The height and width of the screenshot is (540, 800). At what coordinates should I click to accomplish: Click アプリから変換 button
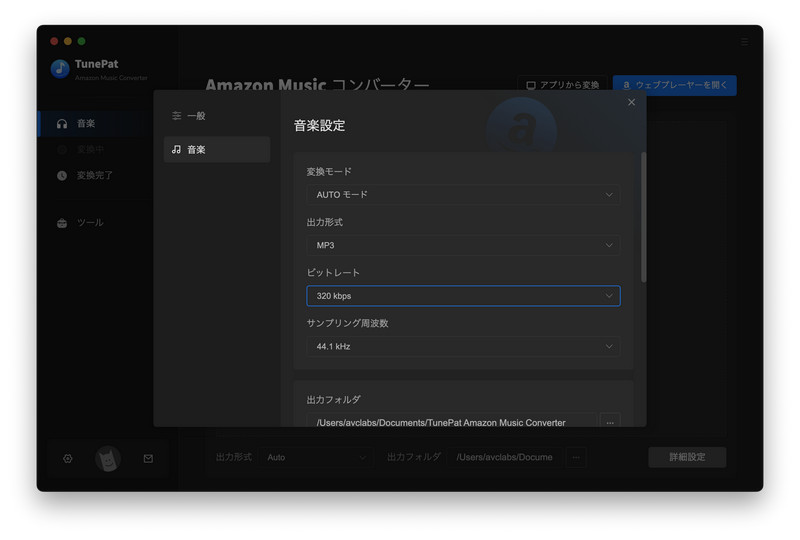[x=562, y=85]
